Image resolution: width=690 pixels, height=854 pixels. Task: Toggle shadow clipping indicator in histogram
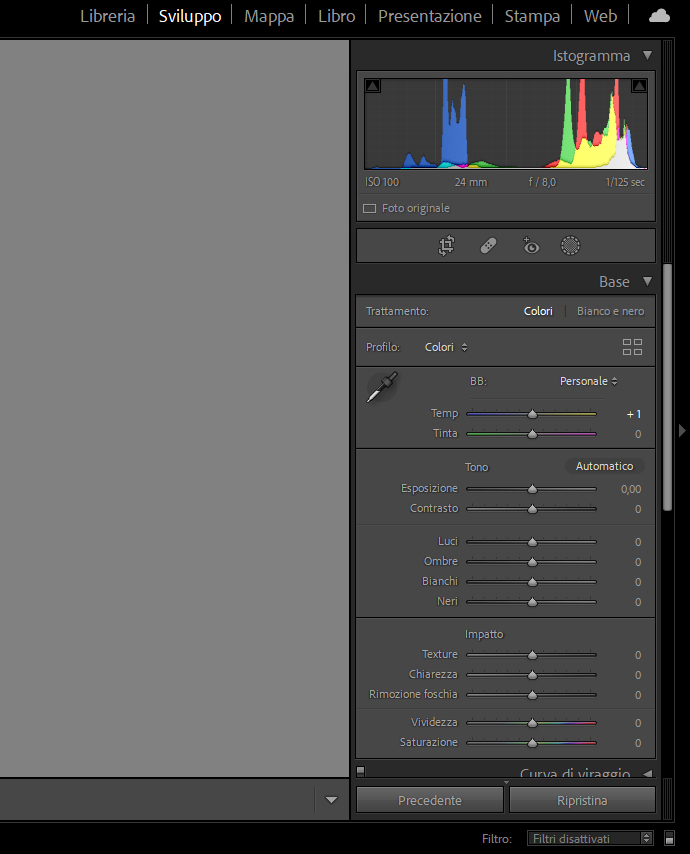click(x=373, y=86)
